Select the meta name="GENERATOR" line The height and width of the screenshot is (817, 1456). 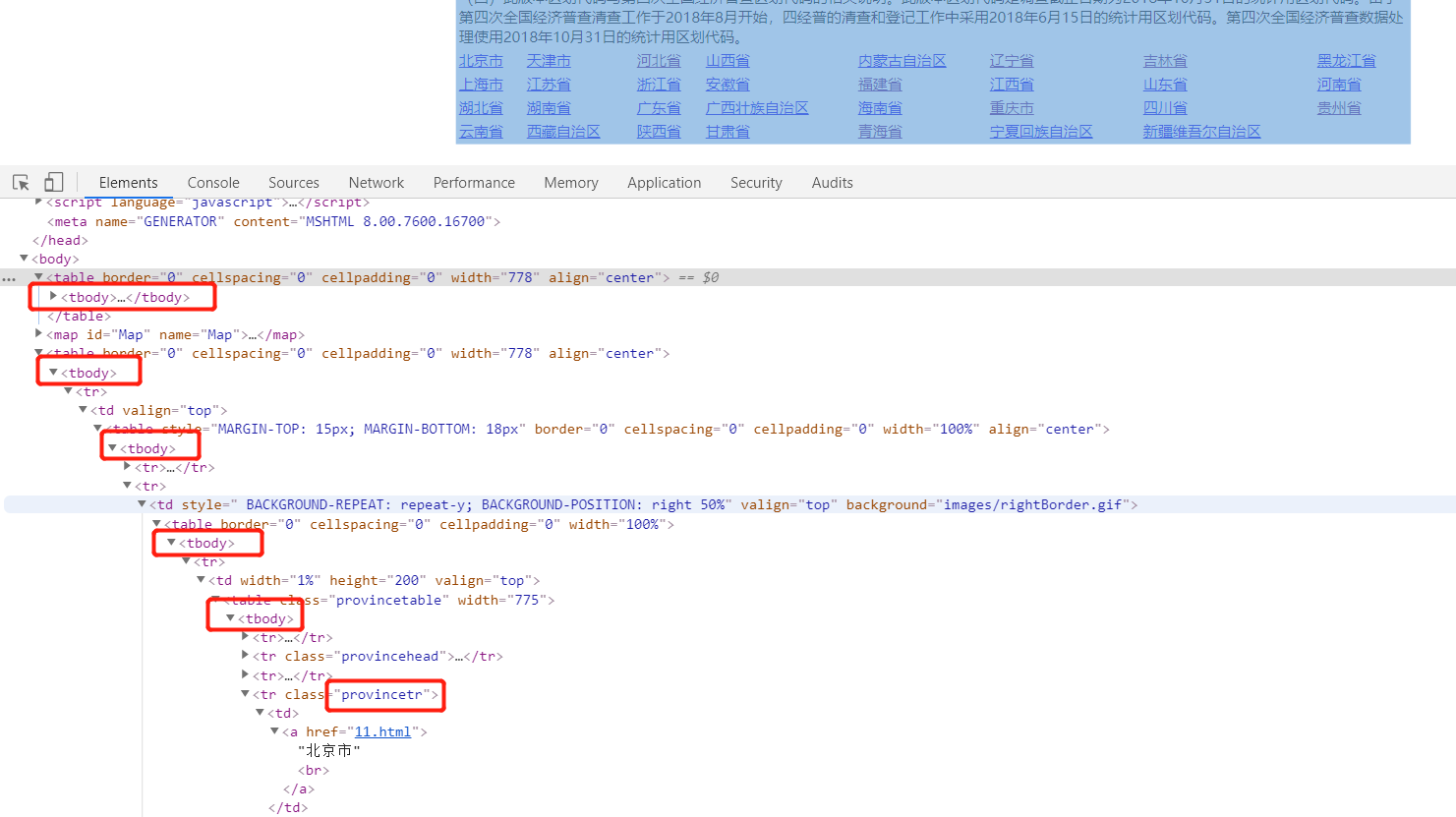(x=273, y=222)
